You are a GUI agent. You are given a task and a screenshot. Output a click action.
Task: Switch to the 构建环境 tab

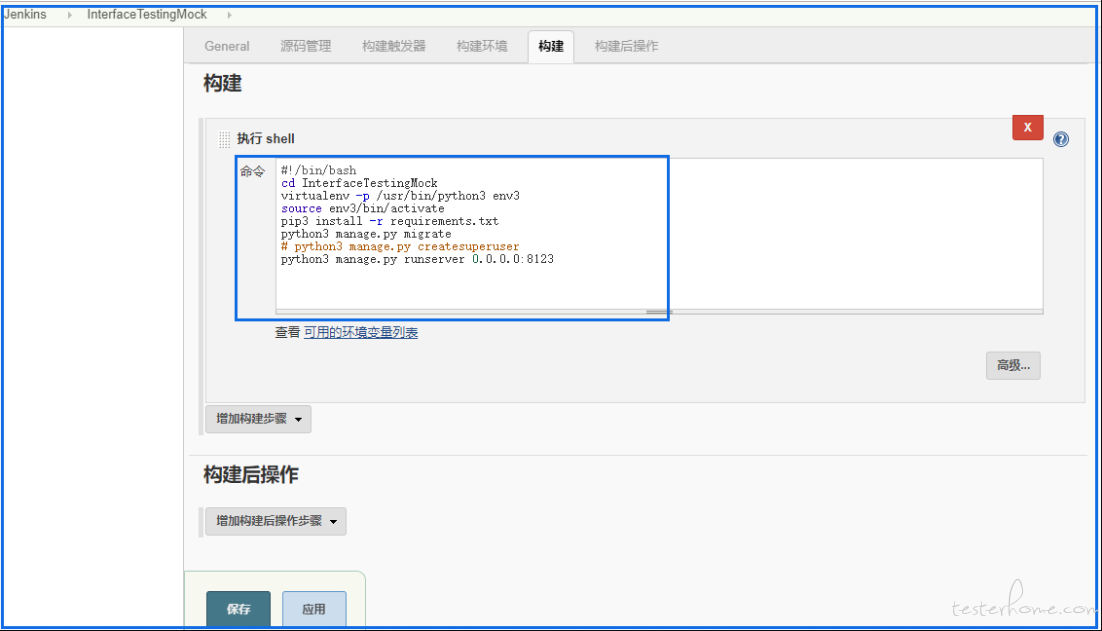pos(481,46)
